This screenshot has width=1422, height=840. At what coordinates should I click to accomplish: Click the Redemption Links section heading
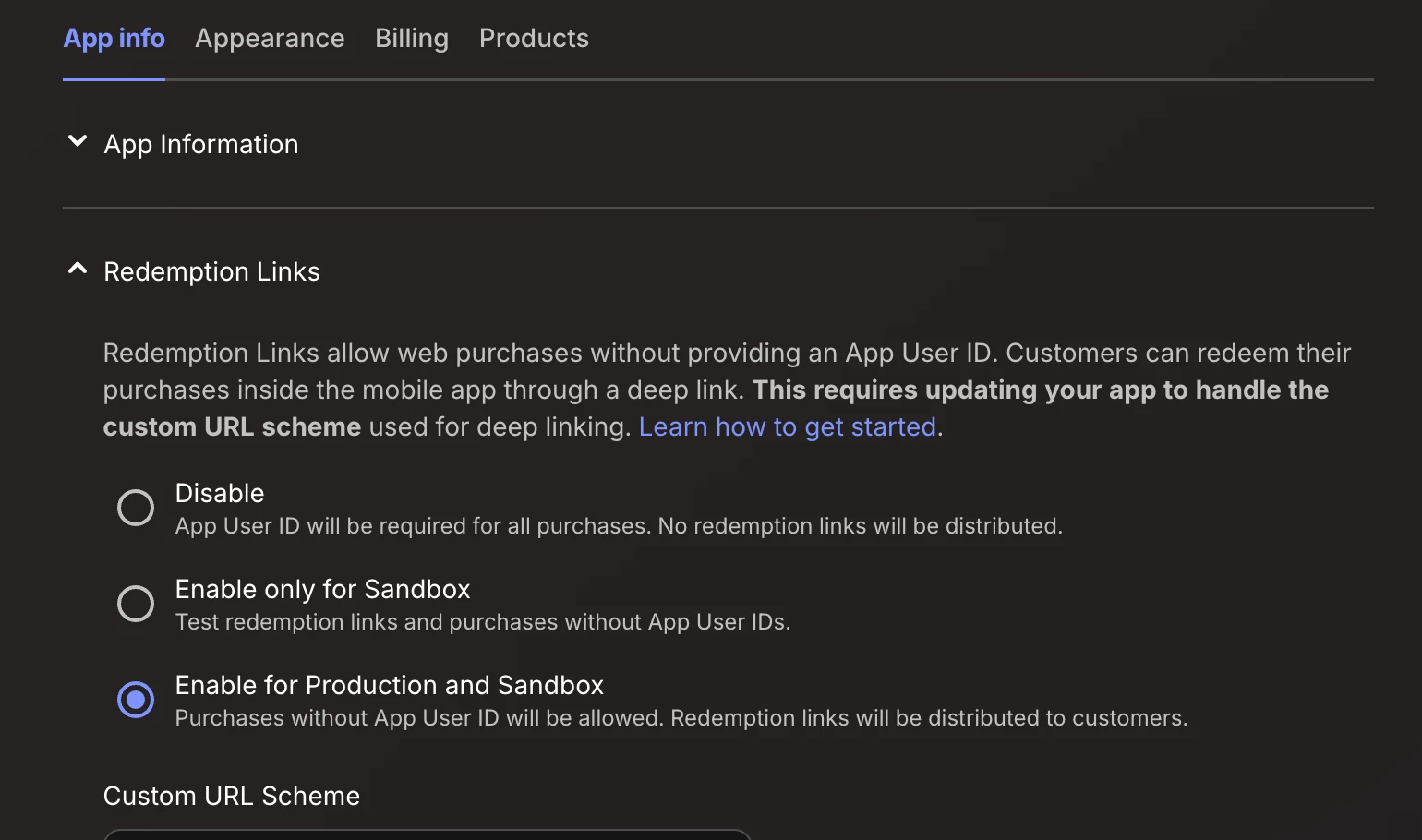[x=211, y=271]
